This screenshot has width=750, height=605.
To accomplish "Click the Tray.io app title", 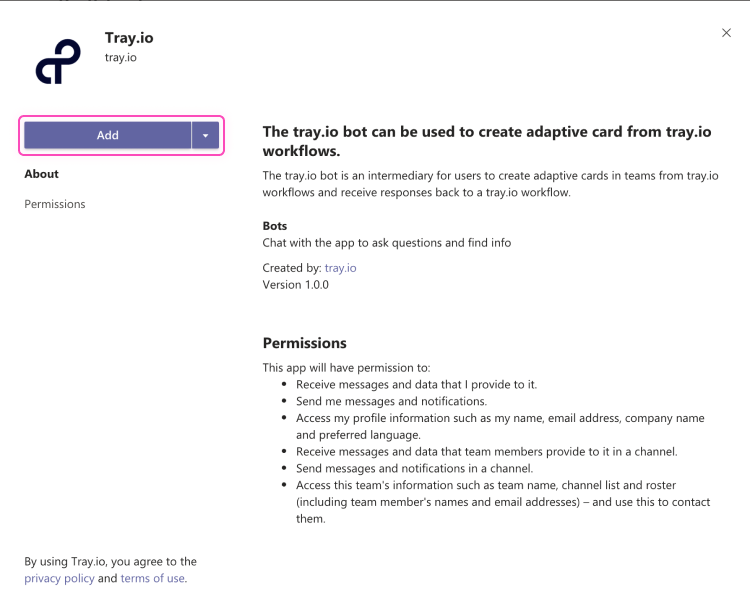I will (129, 39).
